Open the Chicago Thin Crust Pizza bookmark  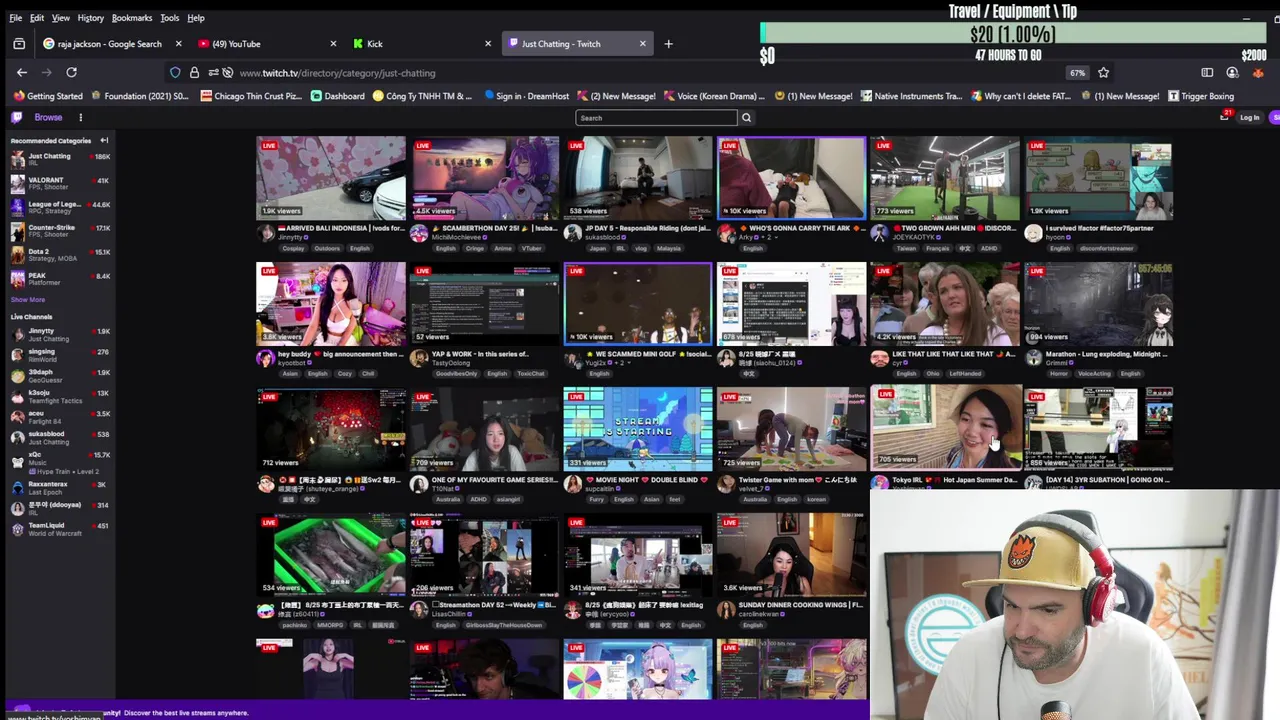[x=251, y=96]
